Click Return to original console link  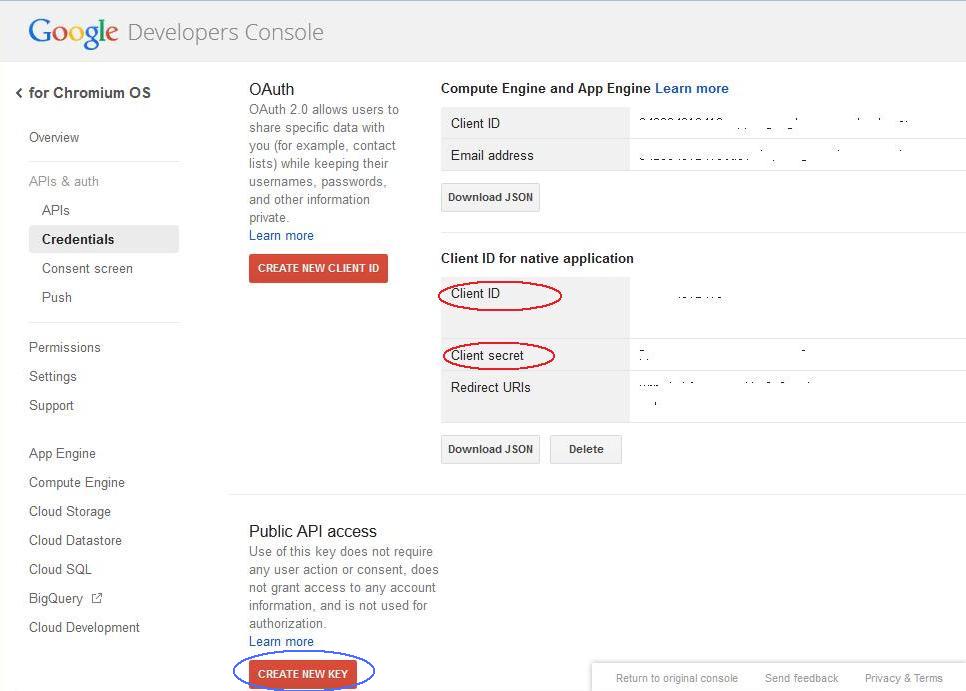(677, 678)
